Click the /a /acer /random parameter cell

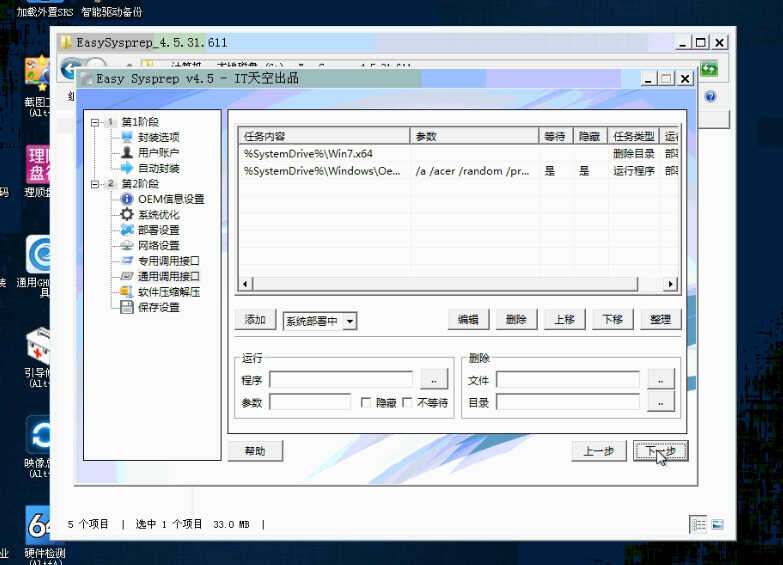click(x=472, y=171)
